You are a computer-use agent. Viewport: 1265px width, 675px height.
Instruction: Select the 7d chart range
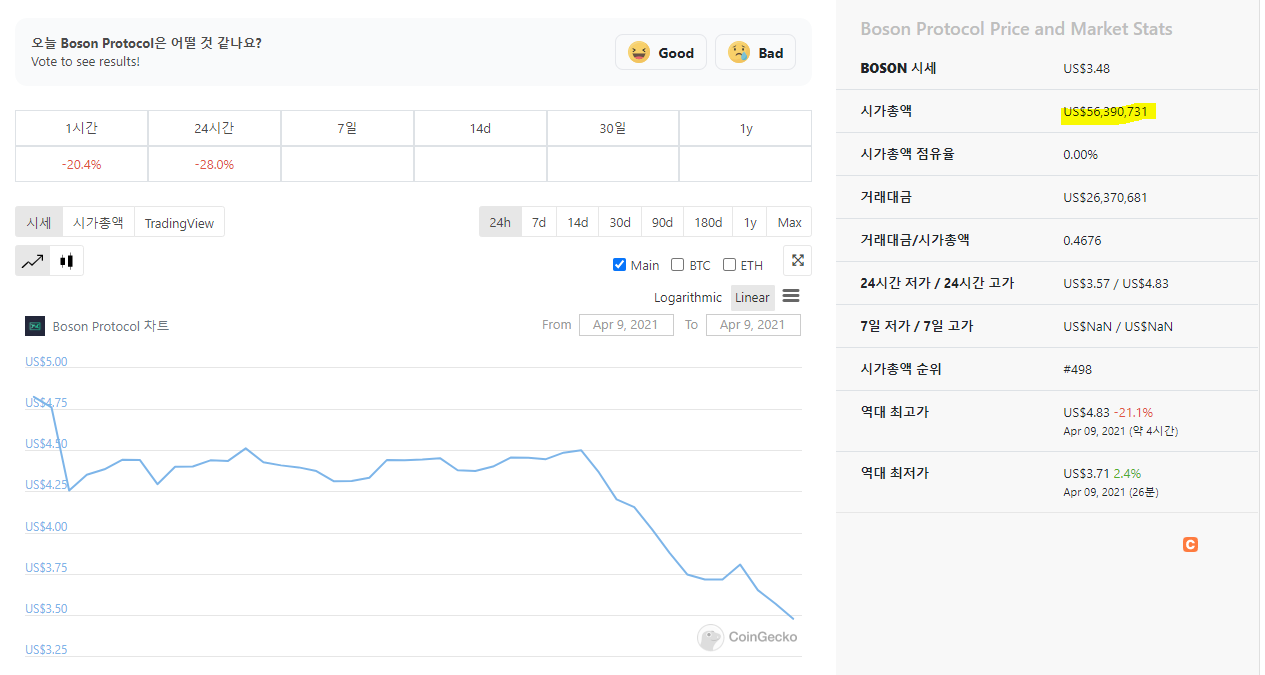539,222
